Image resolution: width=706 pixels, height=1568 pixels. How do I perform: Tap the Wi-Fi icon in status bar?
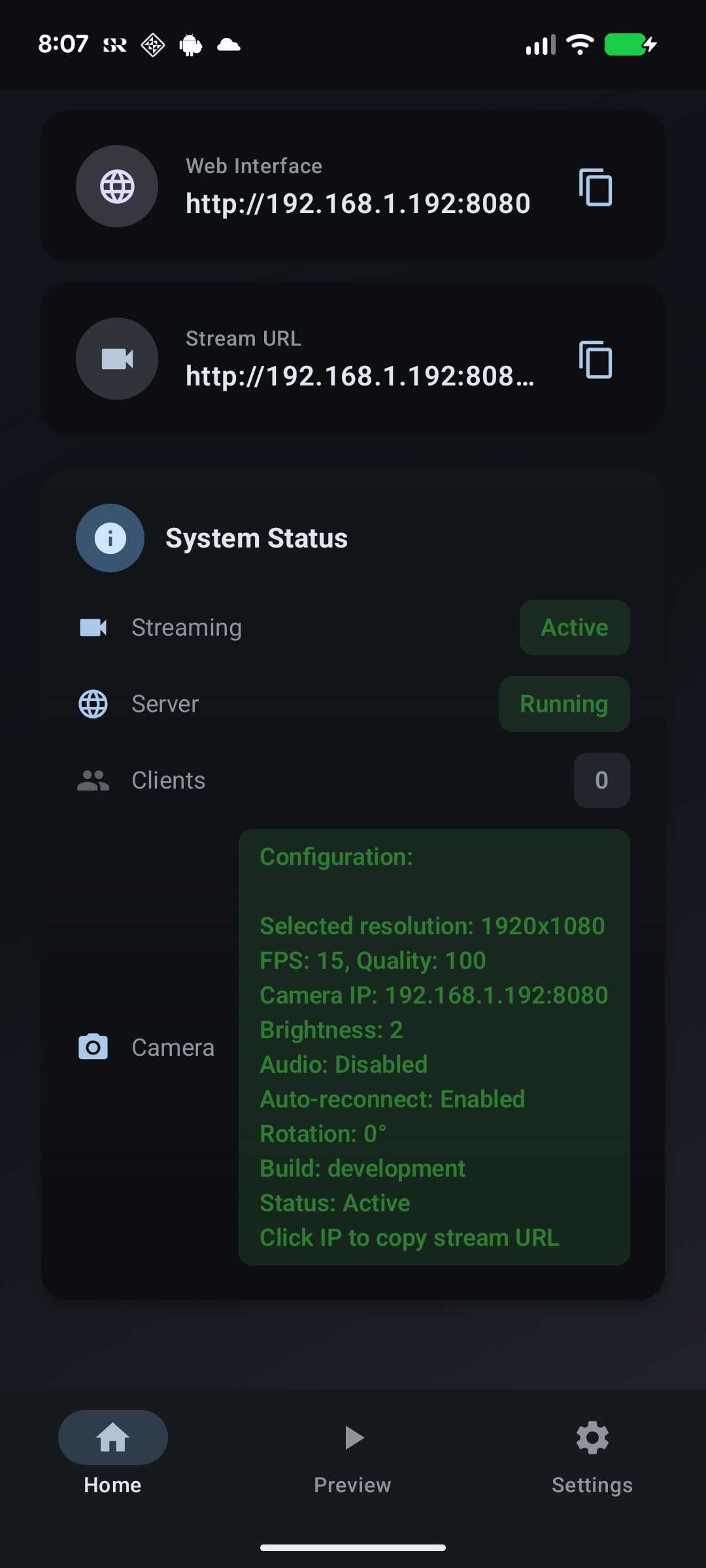point(580,44)
